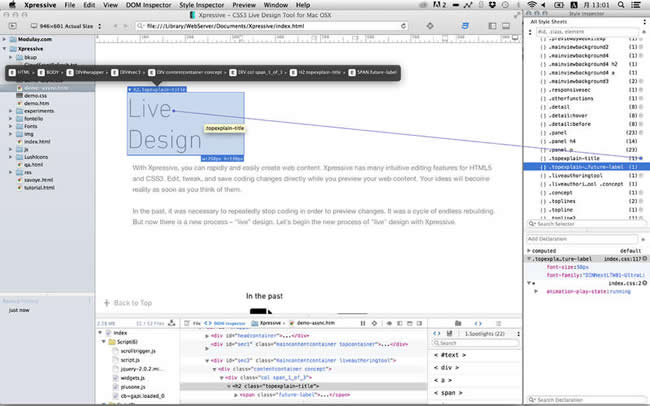Click the Search Selector field
650x406 pixels.
(x=587, y=224)
